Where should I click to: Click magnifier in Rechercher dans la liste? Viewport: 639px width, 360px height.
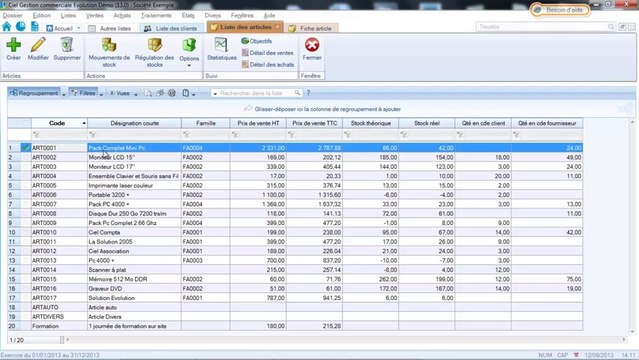297,93
